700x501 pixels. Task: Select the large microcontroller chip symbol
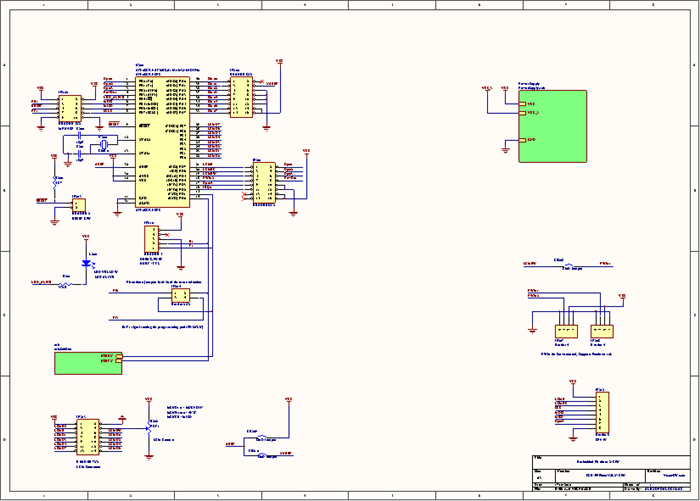point(162,142)
